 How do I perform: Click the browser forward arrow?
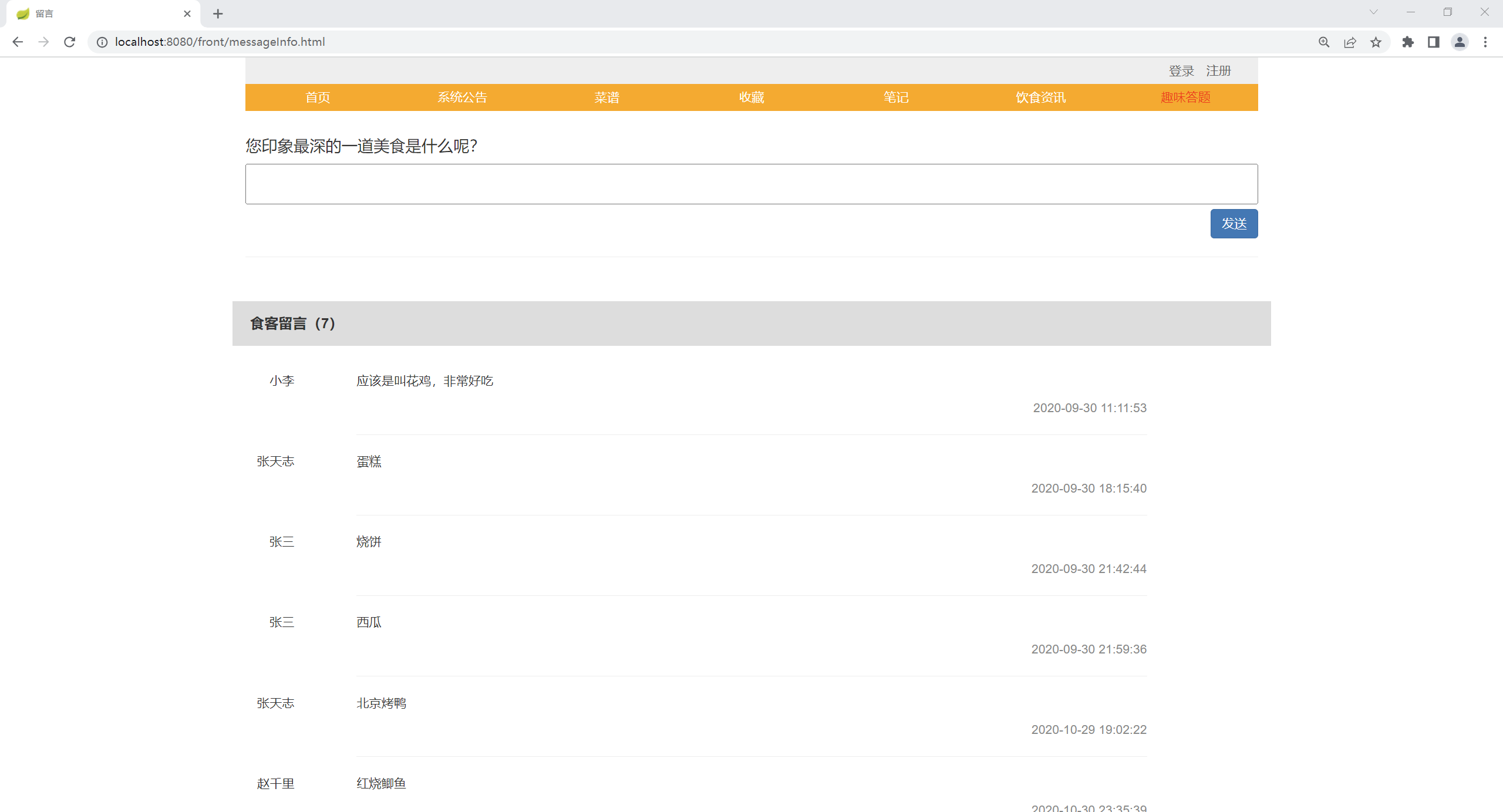(x=43, y=42)
